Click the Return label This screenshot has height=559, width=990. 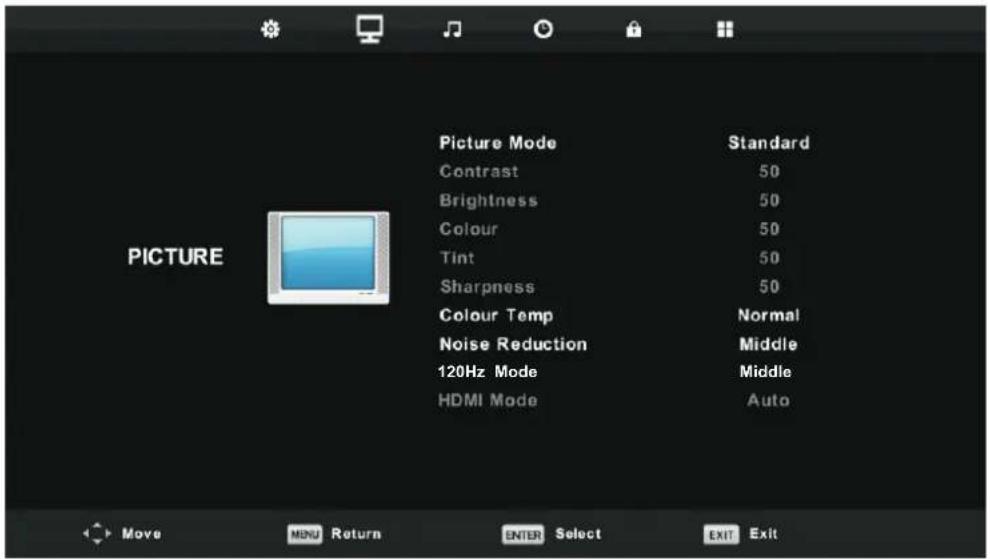(x=356, y=534)
